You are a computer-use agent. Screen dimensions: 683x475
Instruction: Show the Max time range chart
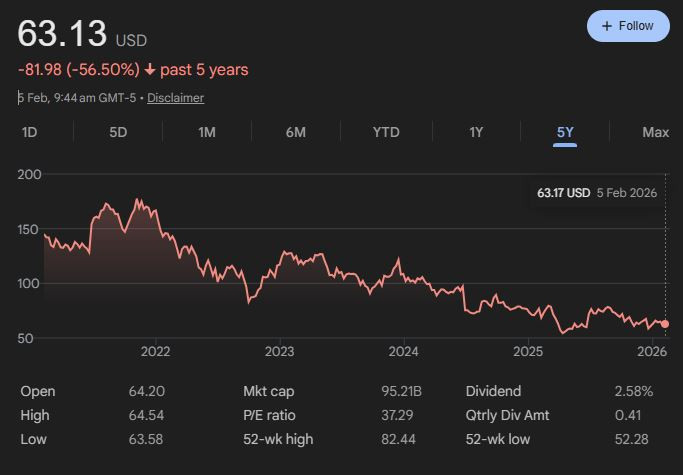[655, 132]
